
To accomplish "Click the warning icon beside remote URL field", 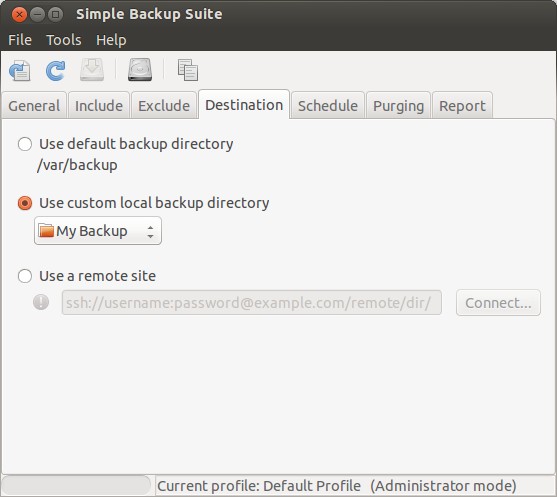I will [x=41, y=302].
